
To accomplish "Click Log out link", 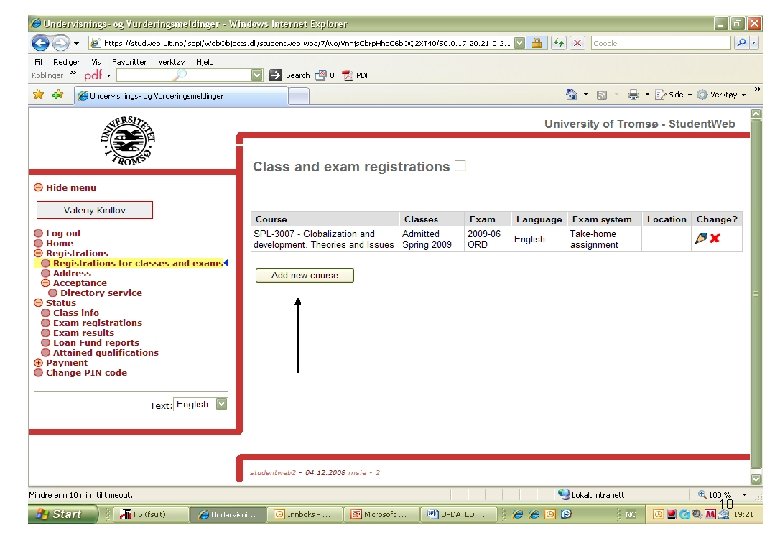I will 63,233.
